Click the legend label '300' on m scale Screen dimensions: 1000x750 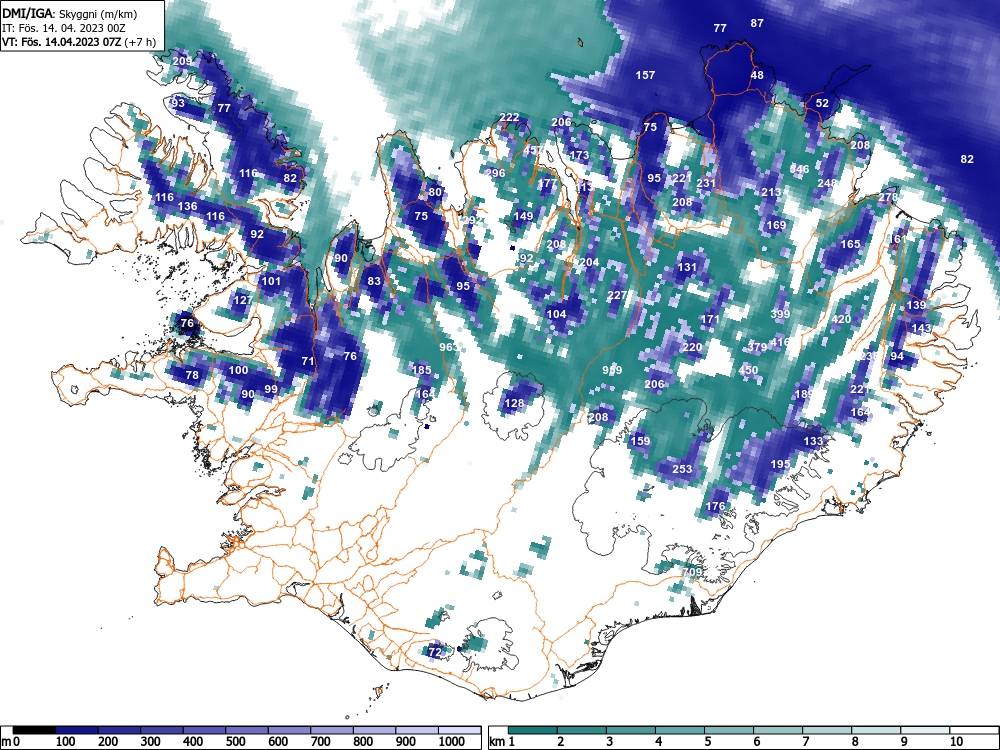[x=151, y=742]
